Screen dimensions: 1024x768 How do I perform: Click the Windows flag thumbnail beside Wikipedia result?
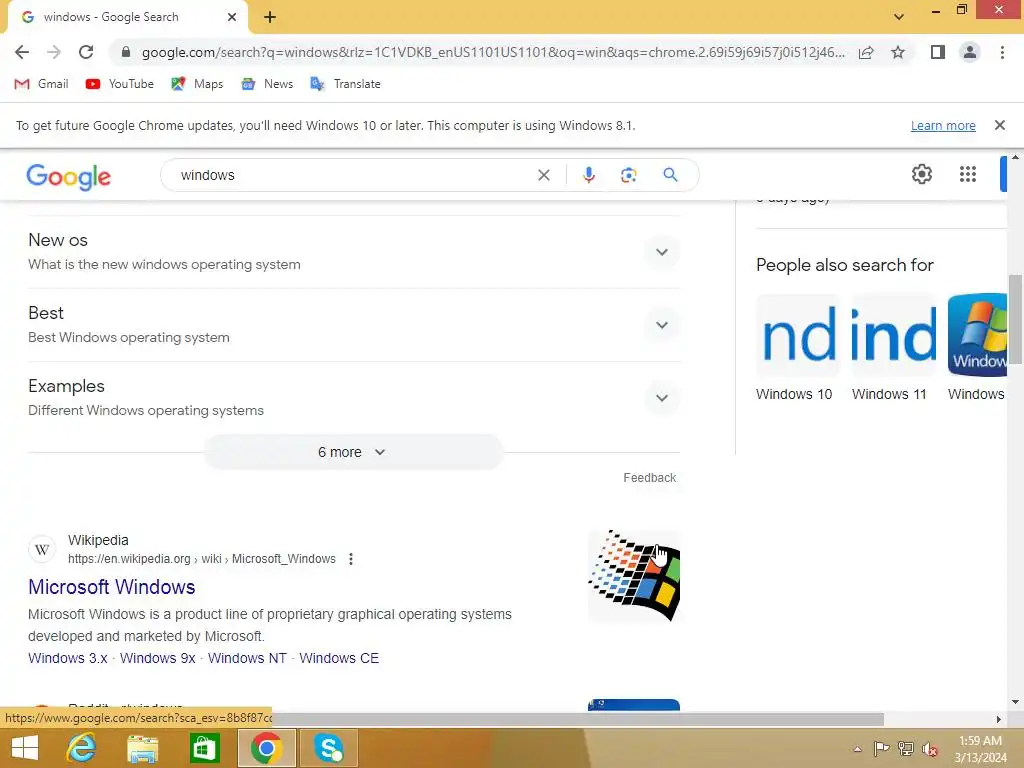click(x=633, y=576)
